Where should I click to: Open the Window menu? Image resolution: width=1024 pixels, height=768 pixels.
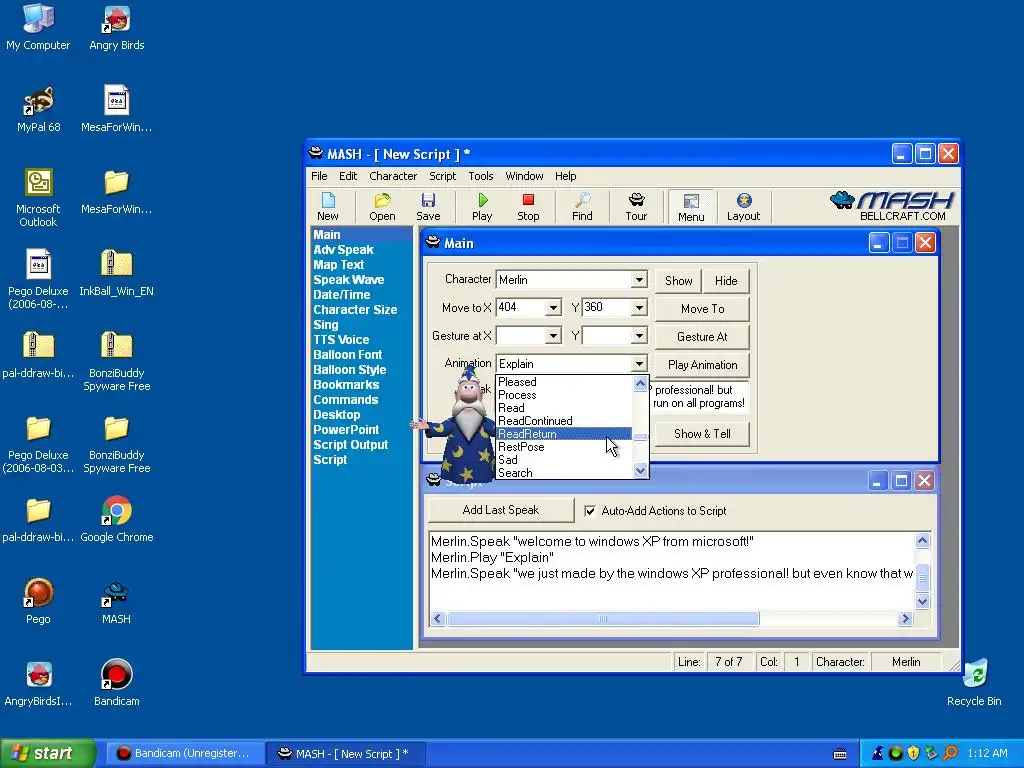click(524, 176)
